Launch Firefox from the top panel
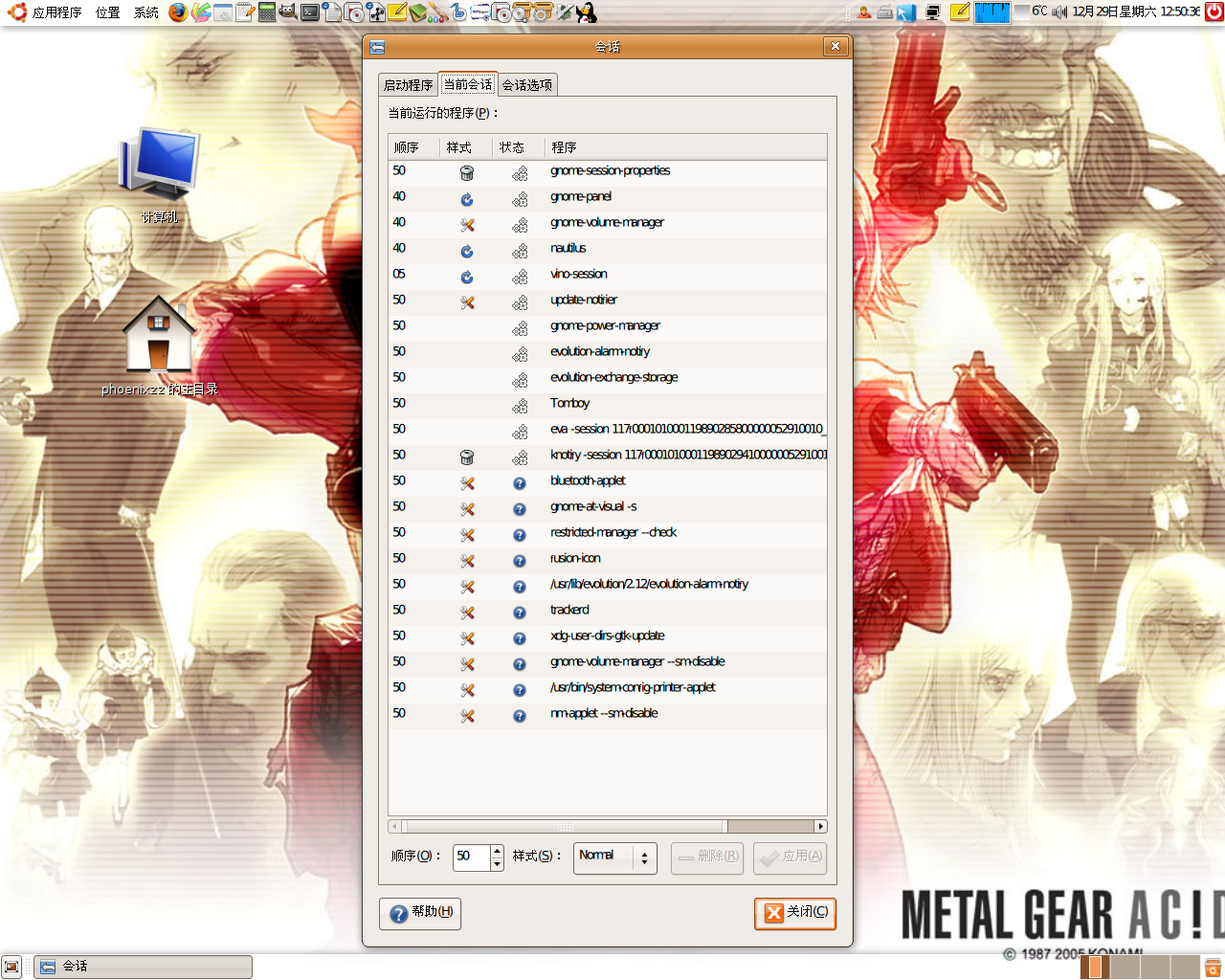Viewport: 1225px width, 980px height. click(x=178, y=11)
